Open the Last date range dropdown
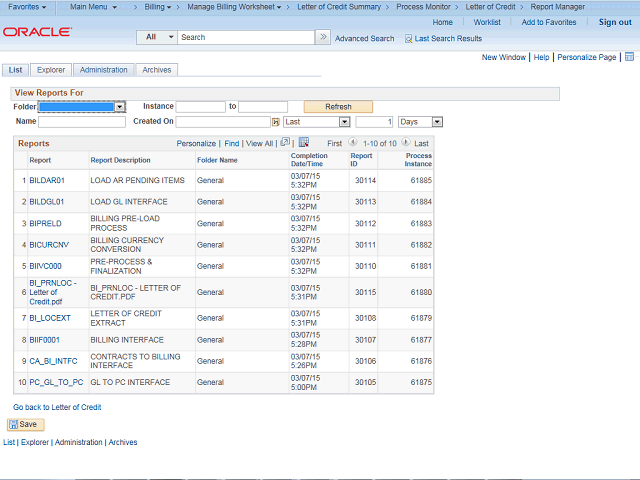Viewport: 640px width, 480px height. tap(344, 122)
